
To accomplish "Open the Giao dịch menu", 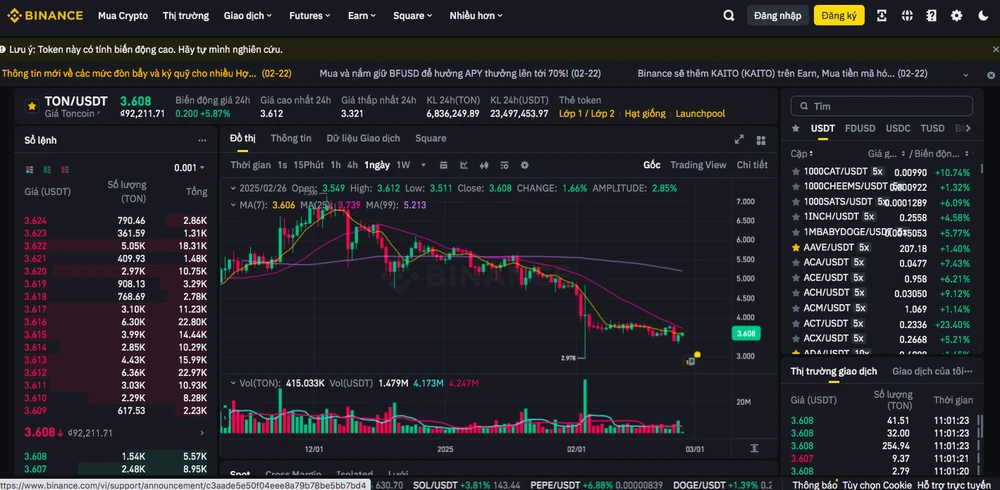I will 247,15.
